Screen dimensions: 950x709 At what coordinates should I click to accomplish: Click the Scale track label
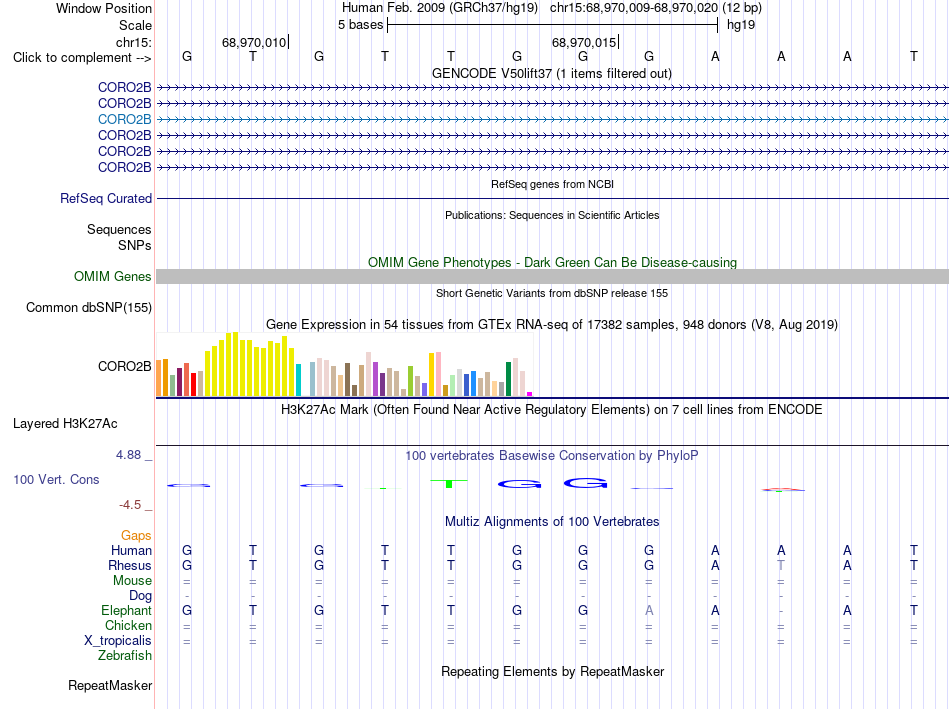pos(135,25)
